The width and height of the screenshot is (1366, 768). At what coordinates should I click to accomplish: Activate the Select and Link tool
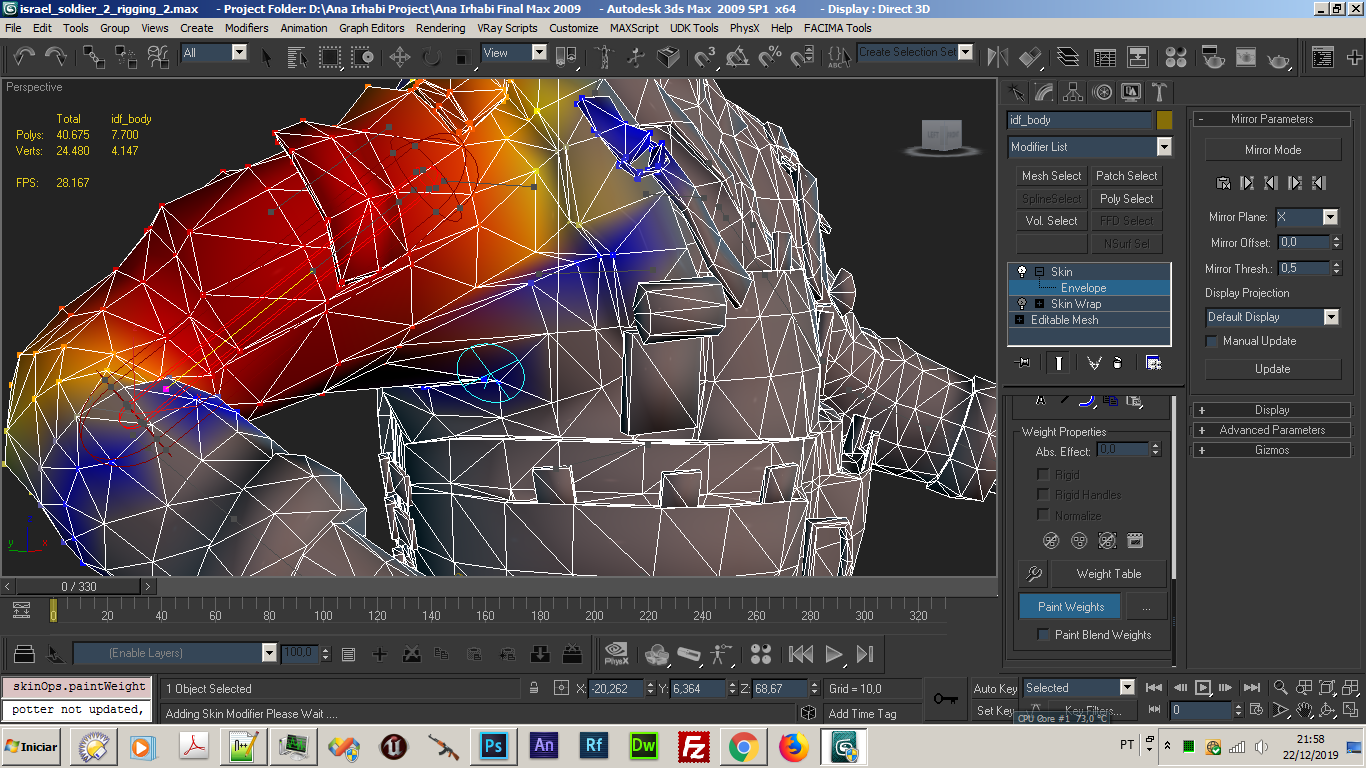coord(93,57)
